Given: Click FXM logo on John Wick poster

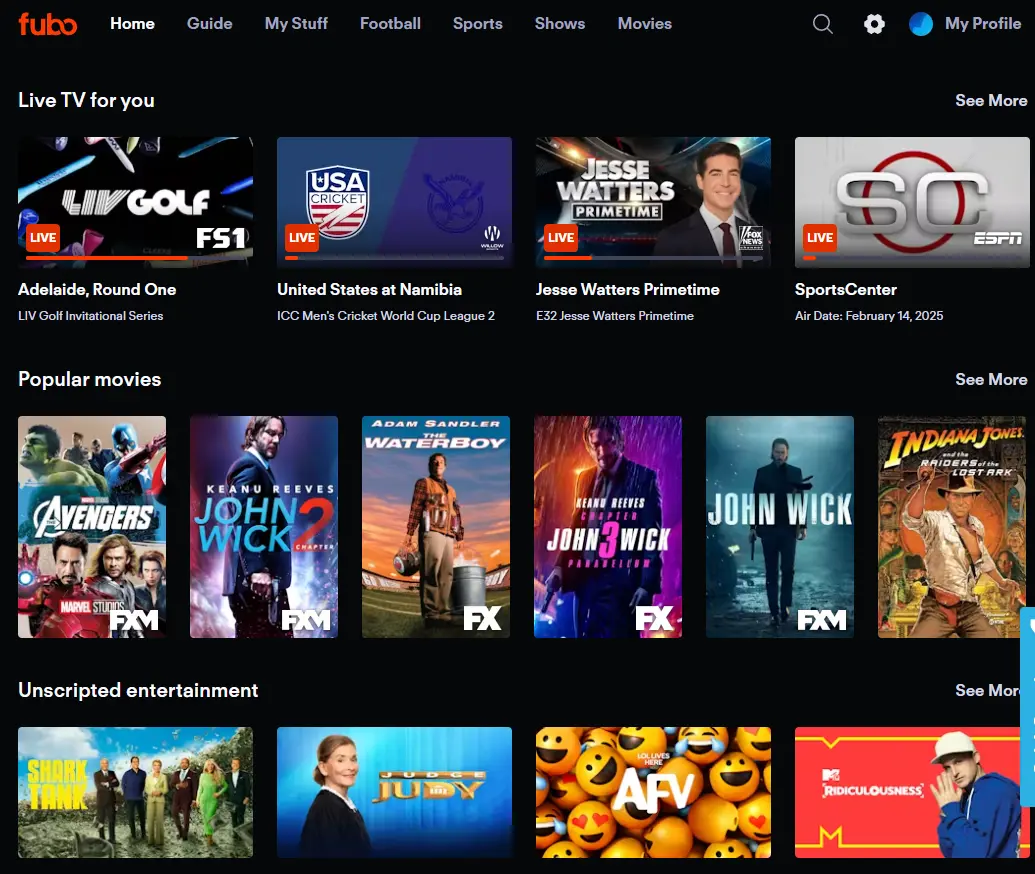Looking at the screenshot, I should click(822, 620).
